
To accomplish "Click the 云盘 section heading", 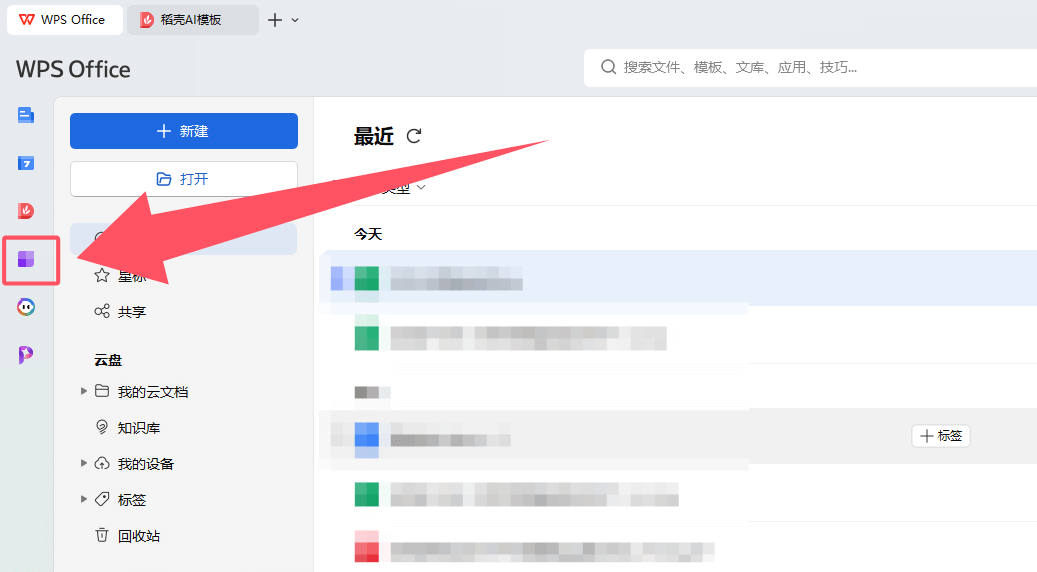I will (108, 360).
